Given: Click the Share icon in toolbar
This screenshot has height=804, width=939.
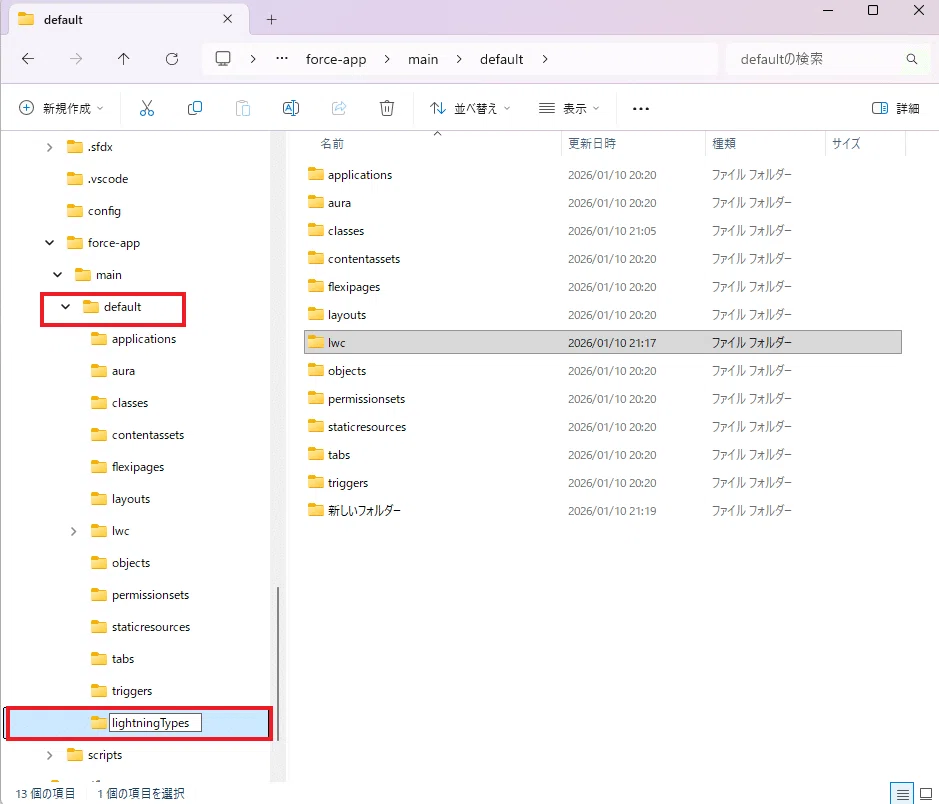Looking at the screenshot, I should pyautogui.click(x=339, y=108).
